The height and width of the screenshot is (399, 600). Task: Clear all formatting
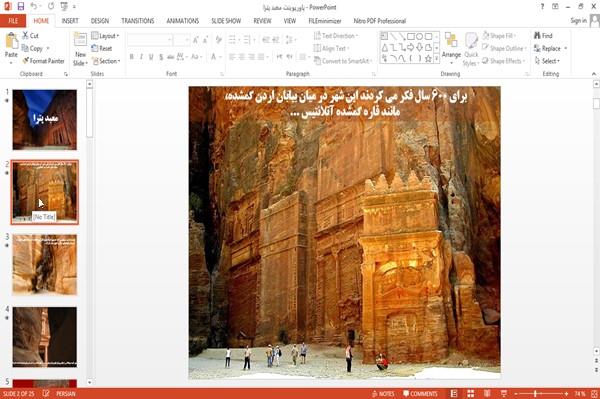click(219, 40)
